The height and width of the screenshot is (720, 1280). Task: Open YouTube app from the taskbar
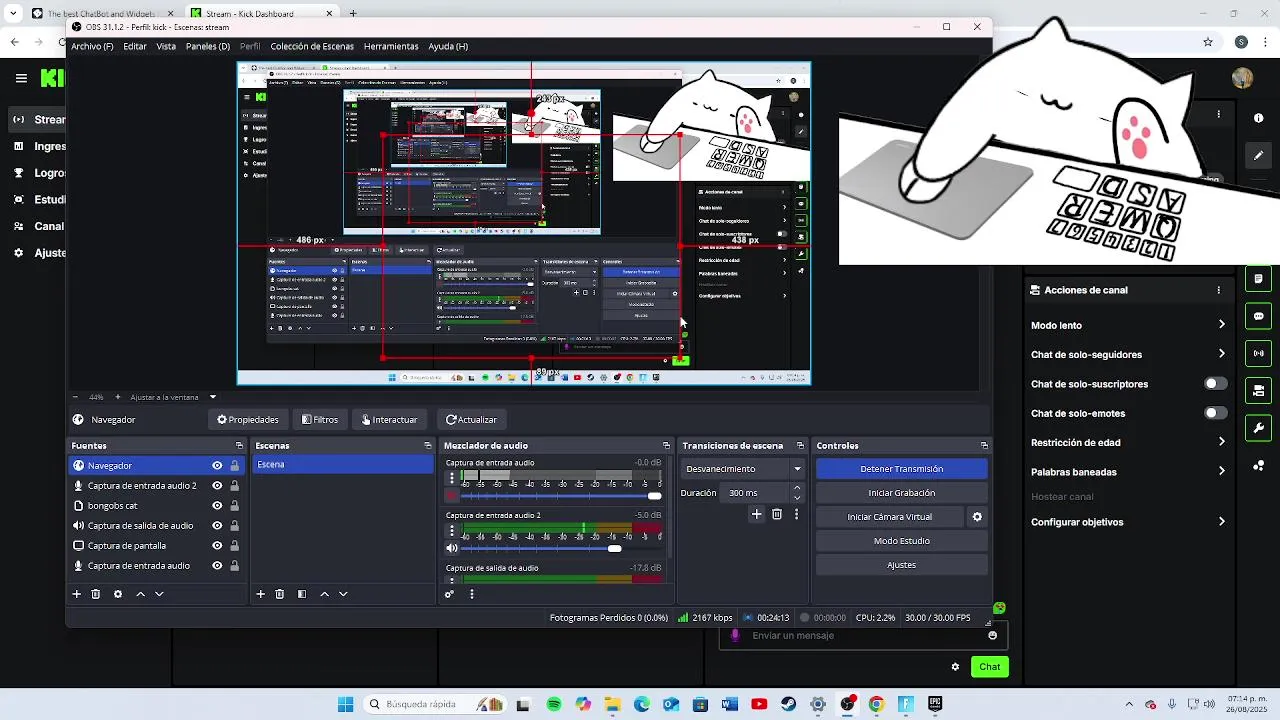click(759, 705)
